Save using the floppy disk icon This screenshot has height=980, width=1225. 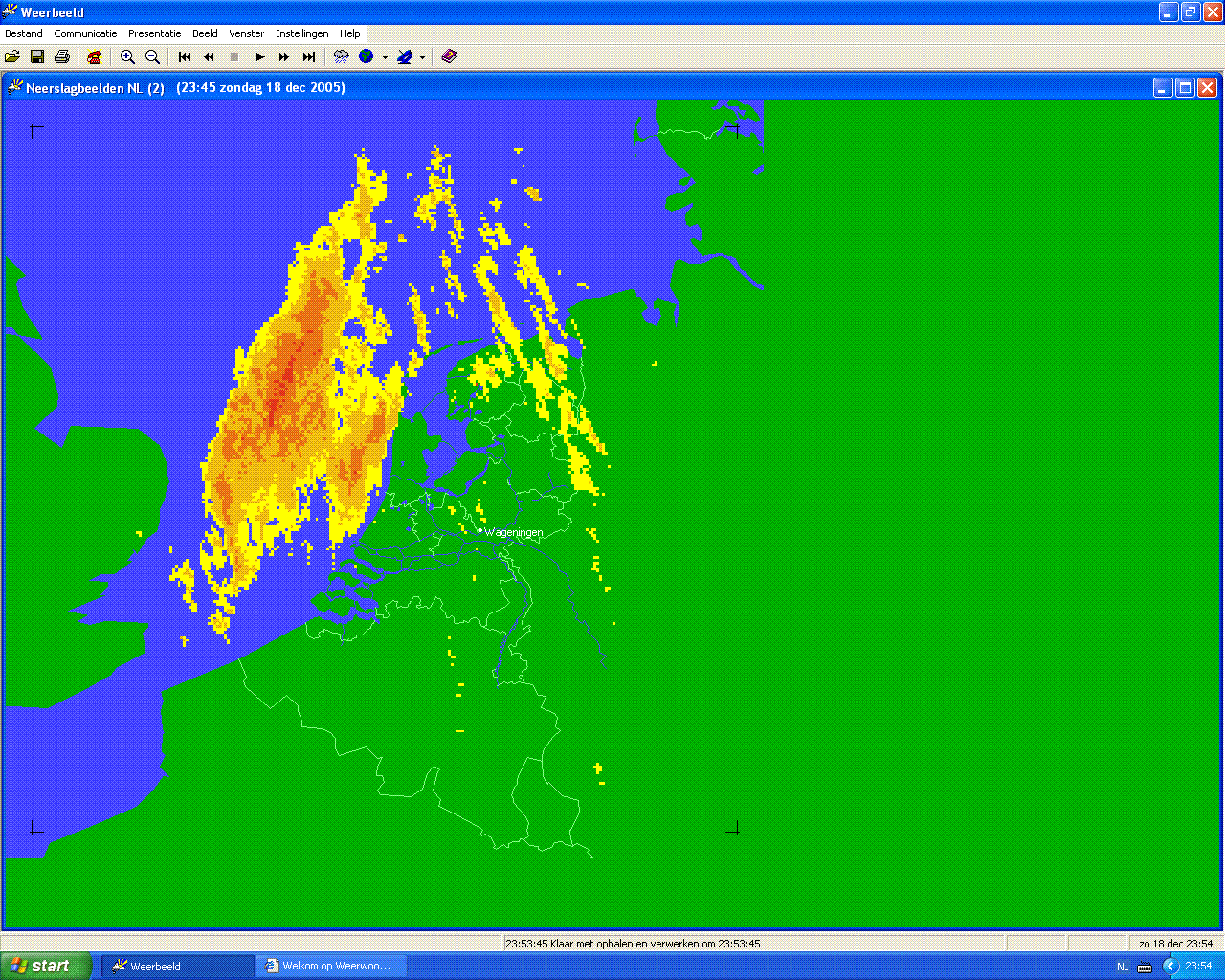click(x=37, y=56)
